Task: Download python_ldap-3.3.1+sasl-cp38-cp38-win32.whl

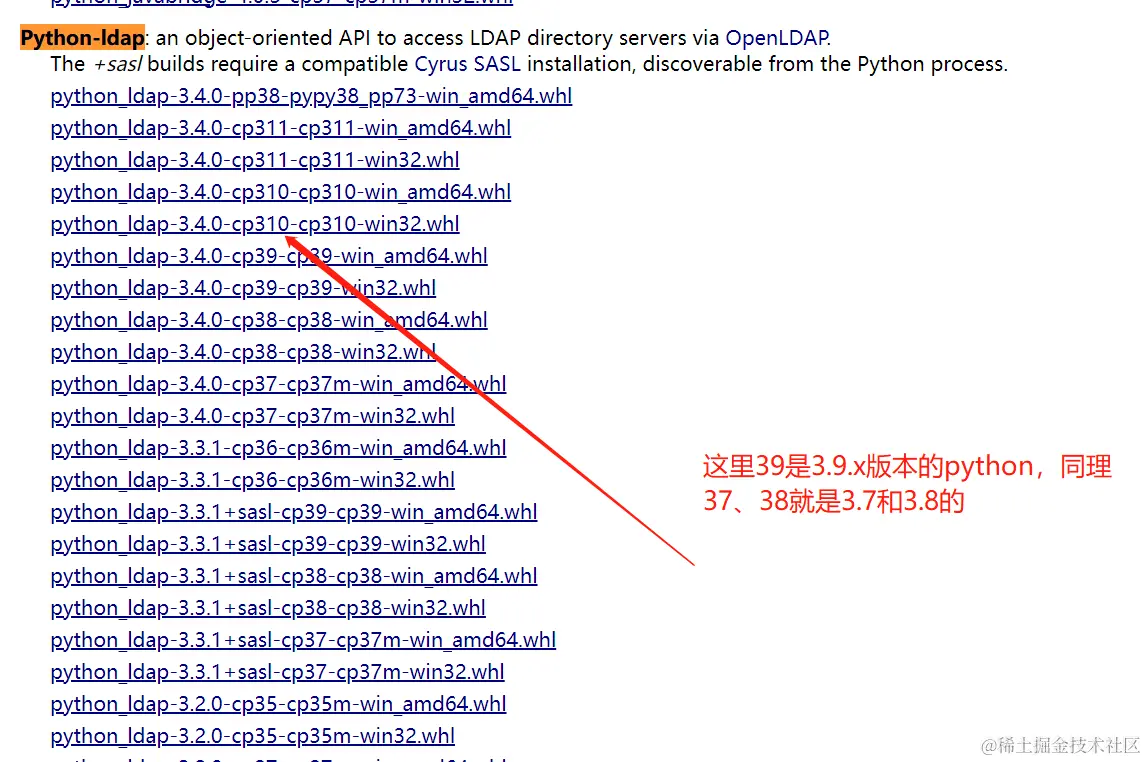Action: point(268,608)
